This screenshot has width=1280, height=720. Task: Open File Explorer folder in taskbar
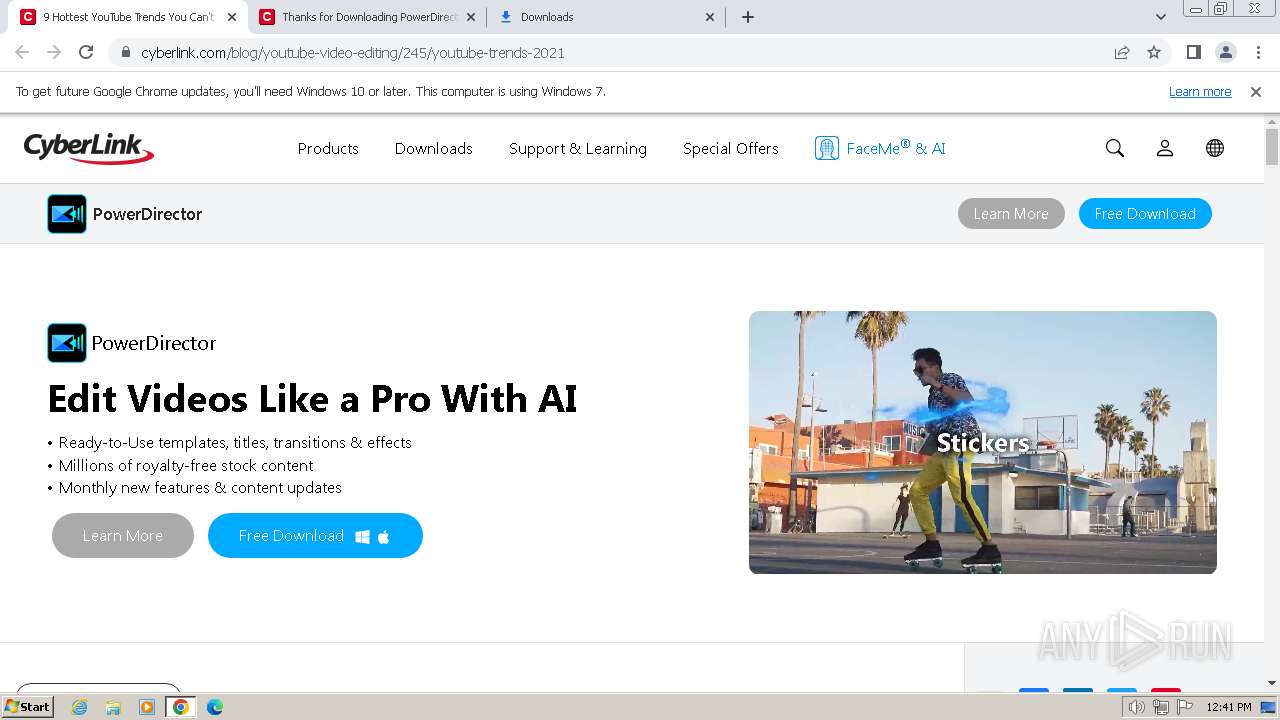pyautogui.click(x=113, y=707)
